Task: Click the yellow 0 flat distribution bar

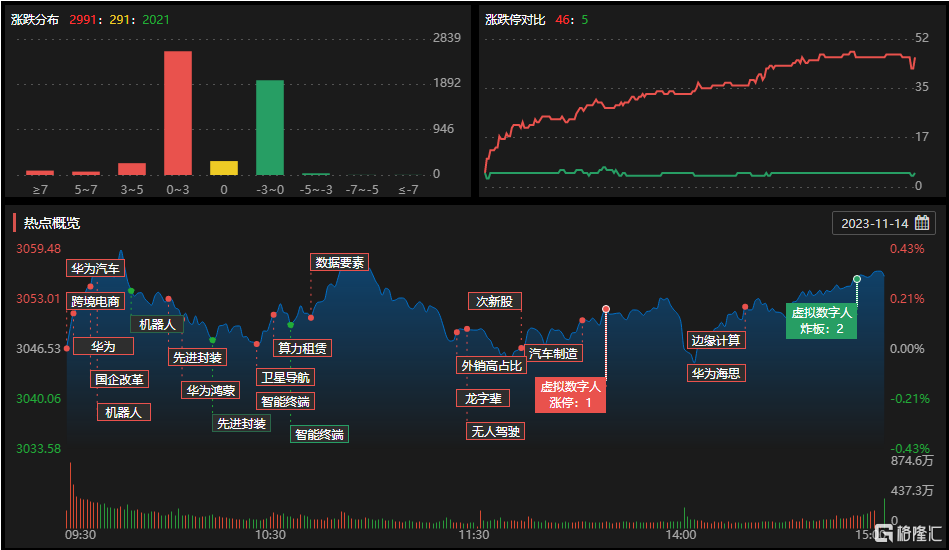Action: [x=224, y=168]
